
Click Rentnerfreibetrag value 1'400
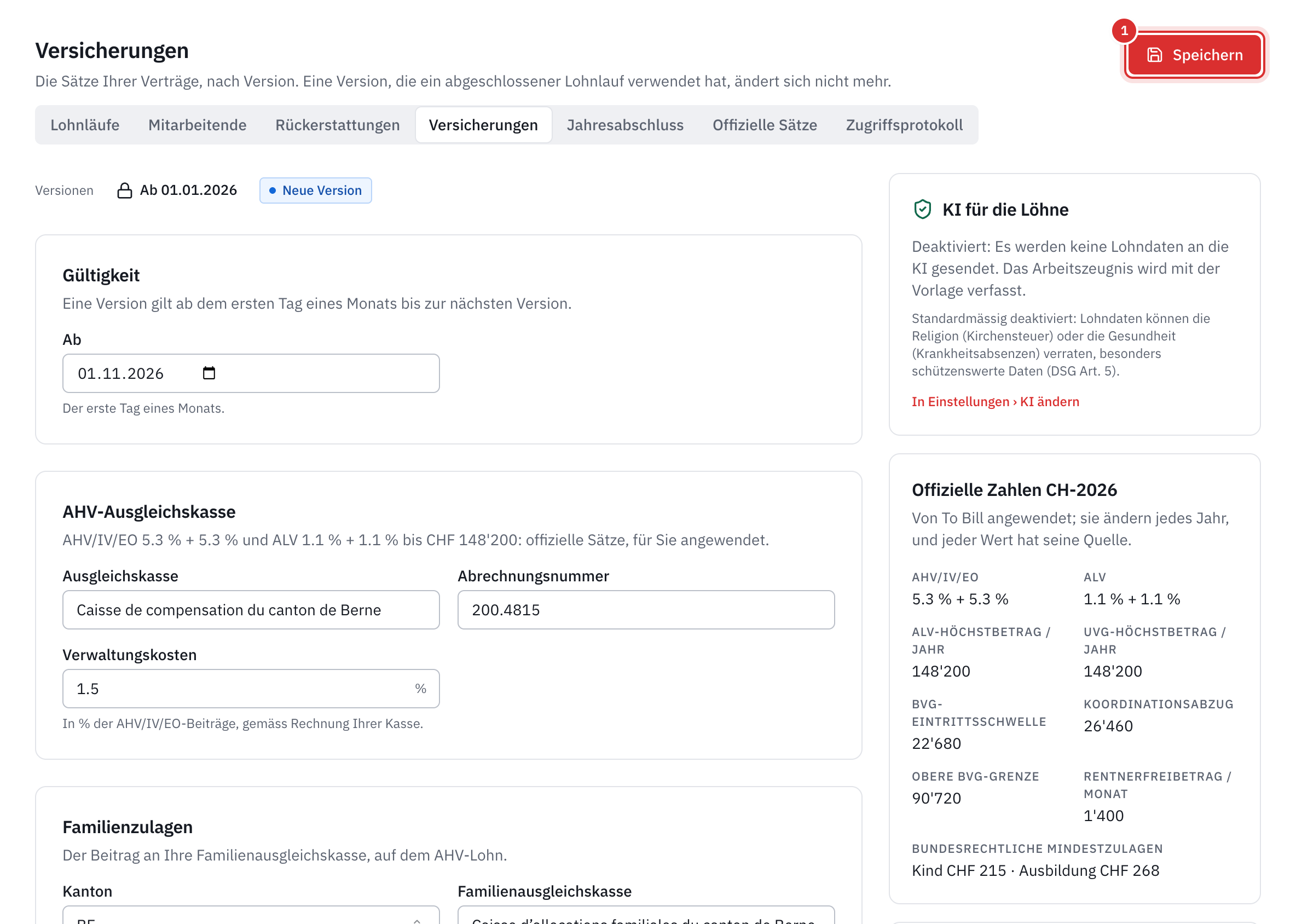[1103, 815]
